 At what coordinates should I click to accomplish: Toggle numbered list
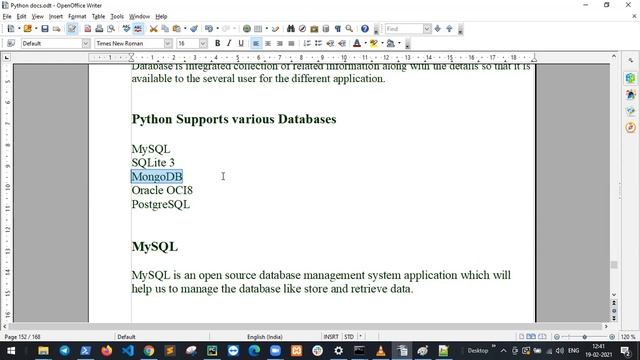pos(307,43)
